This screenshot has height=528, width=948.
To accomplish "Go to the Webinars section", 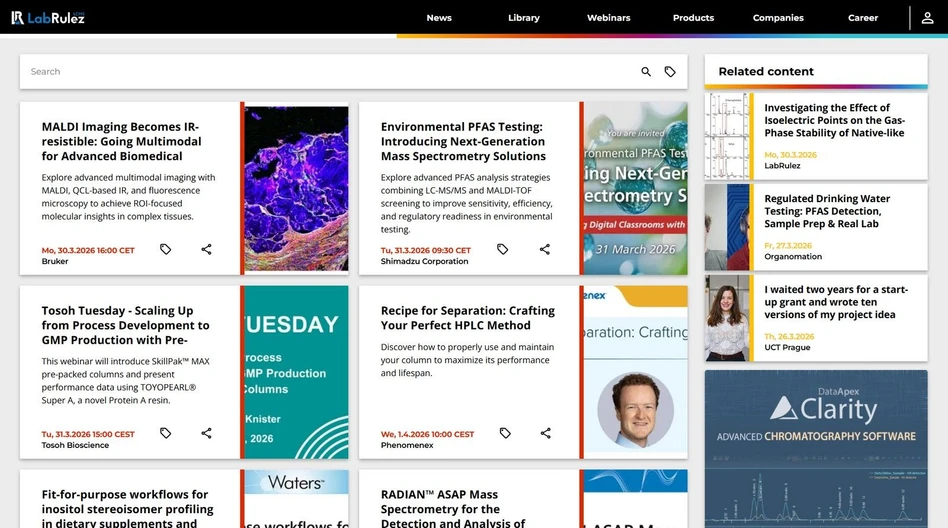I will pos(608,18).
